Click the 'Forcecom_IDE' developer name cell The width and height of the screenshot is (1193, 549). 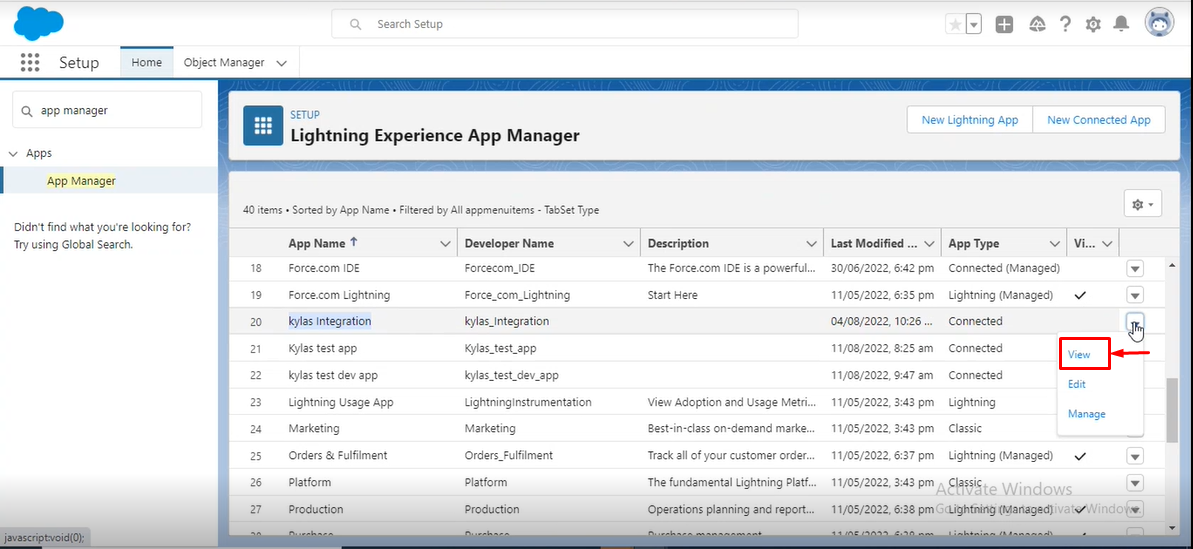[500, 268]
